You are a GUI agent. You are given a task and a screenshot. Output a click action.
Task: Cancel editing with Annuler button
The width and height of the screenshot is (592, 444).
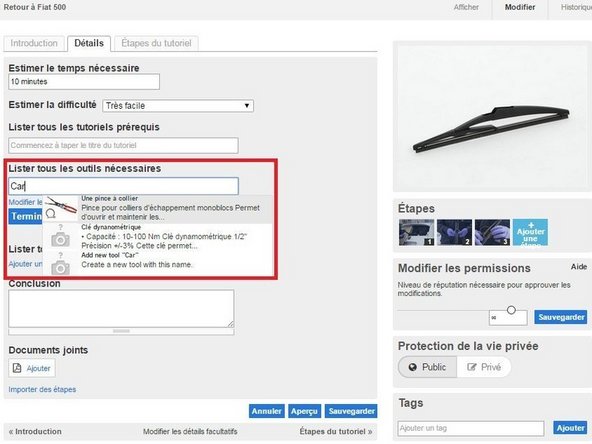267,411
